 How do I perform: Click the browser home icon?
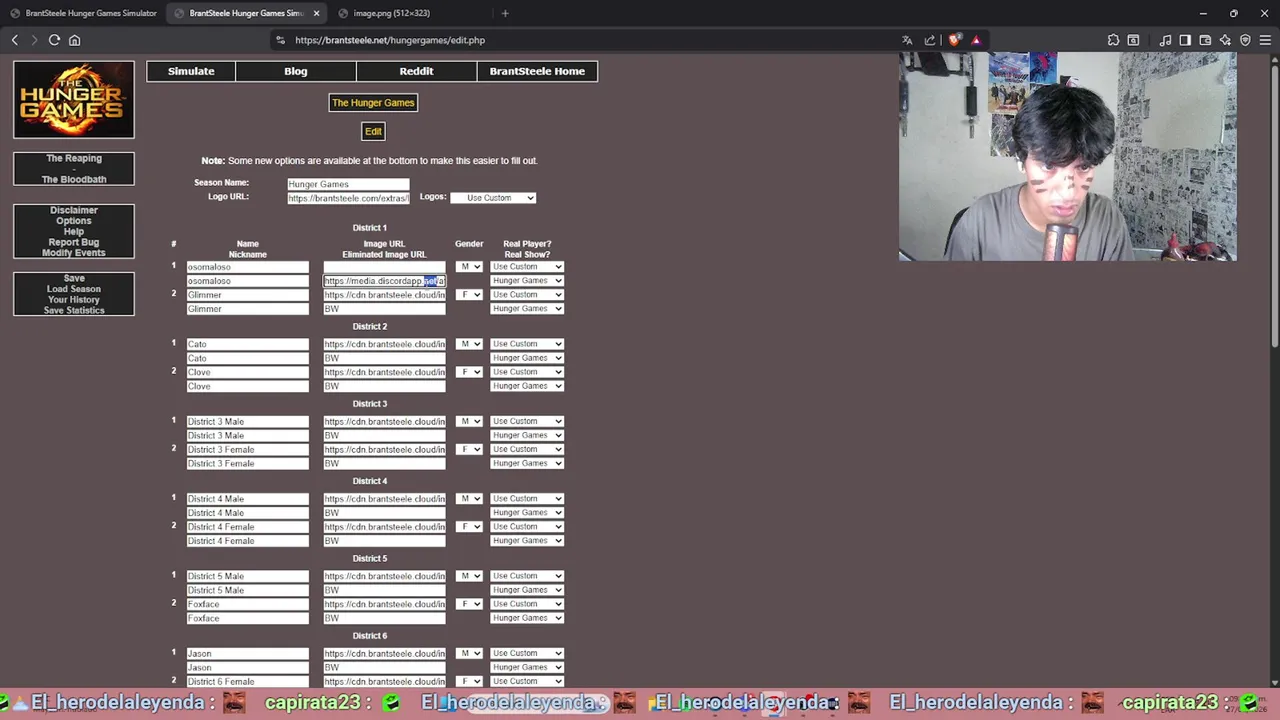click(74, 40)
